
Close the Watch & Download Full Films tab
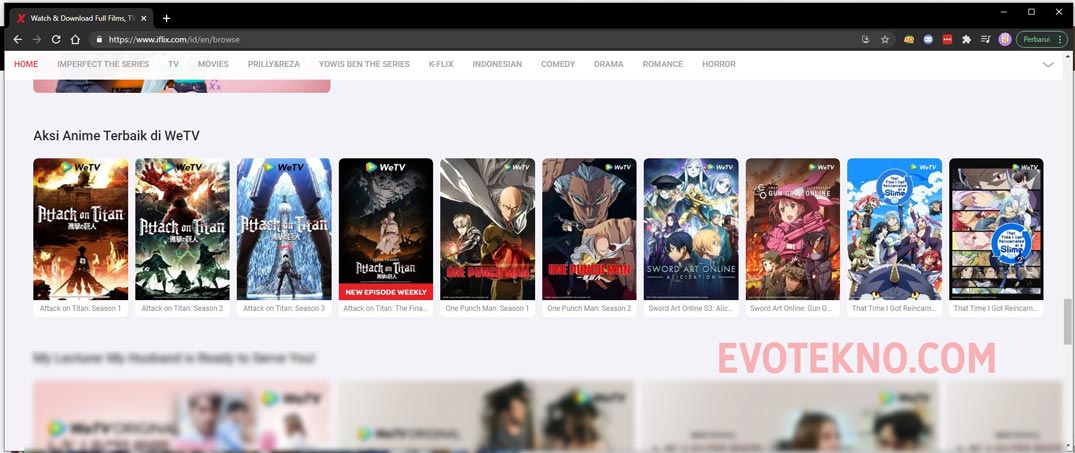point(146,19)
